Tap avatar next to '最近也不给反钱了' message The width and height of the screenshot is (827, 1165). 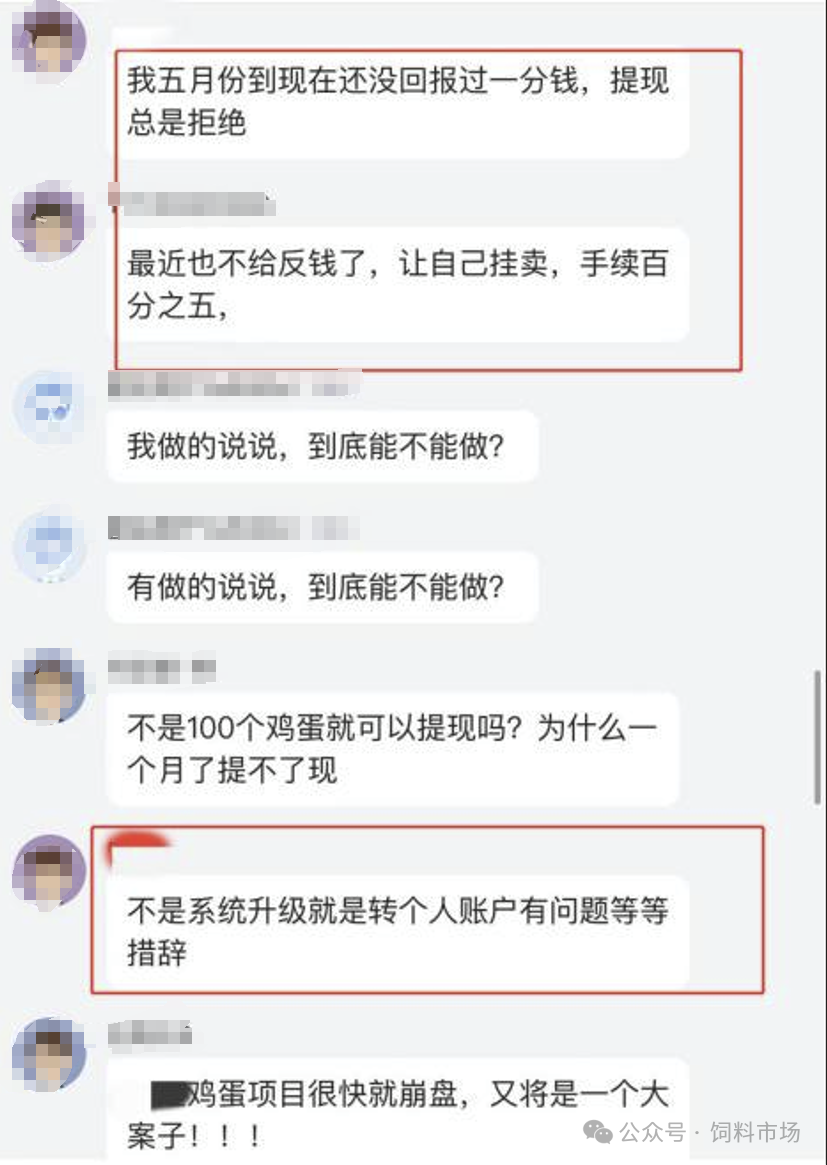point(49,221)
